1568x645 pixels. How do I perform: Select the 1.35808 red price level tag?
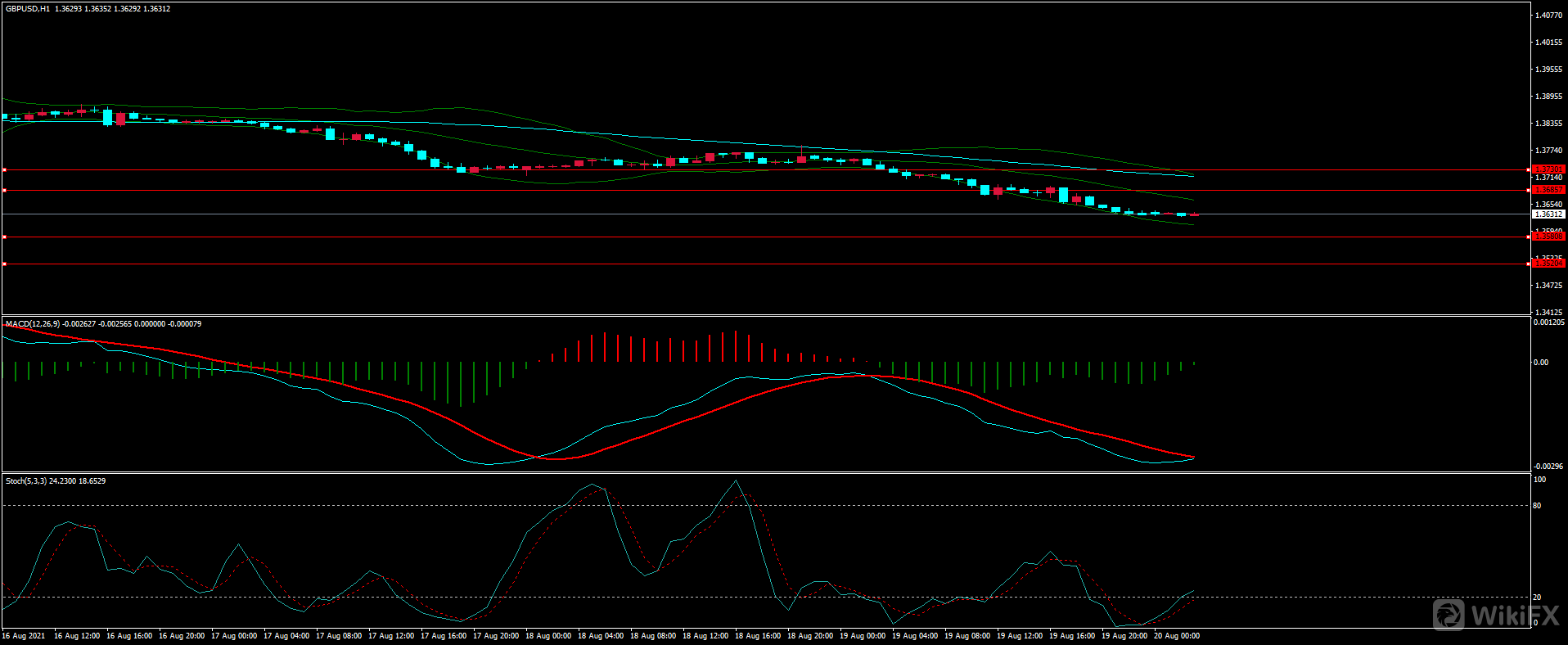pyautogui.click(x=1548, y=237)
